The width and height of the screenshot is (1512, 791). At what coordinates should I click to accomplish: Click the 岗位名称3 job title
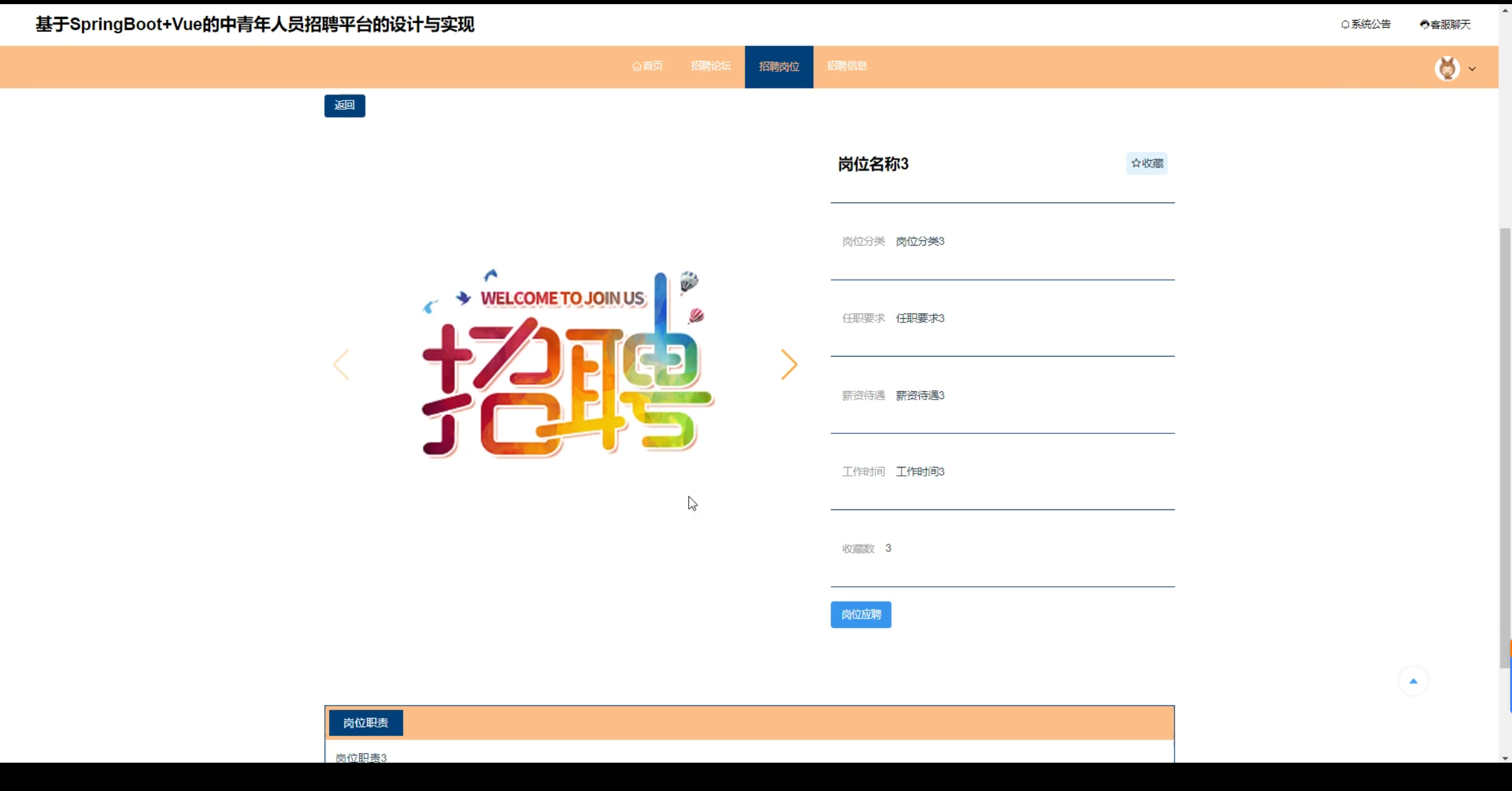(x=873, y=164)
